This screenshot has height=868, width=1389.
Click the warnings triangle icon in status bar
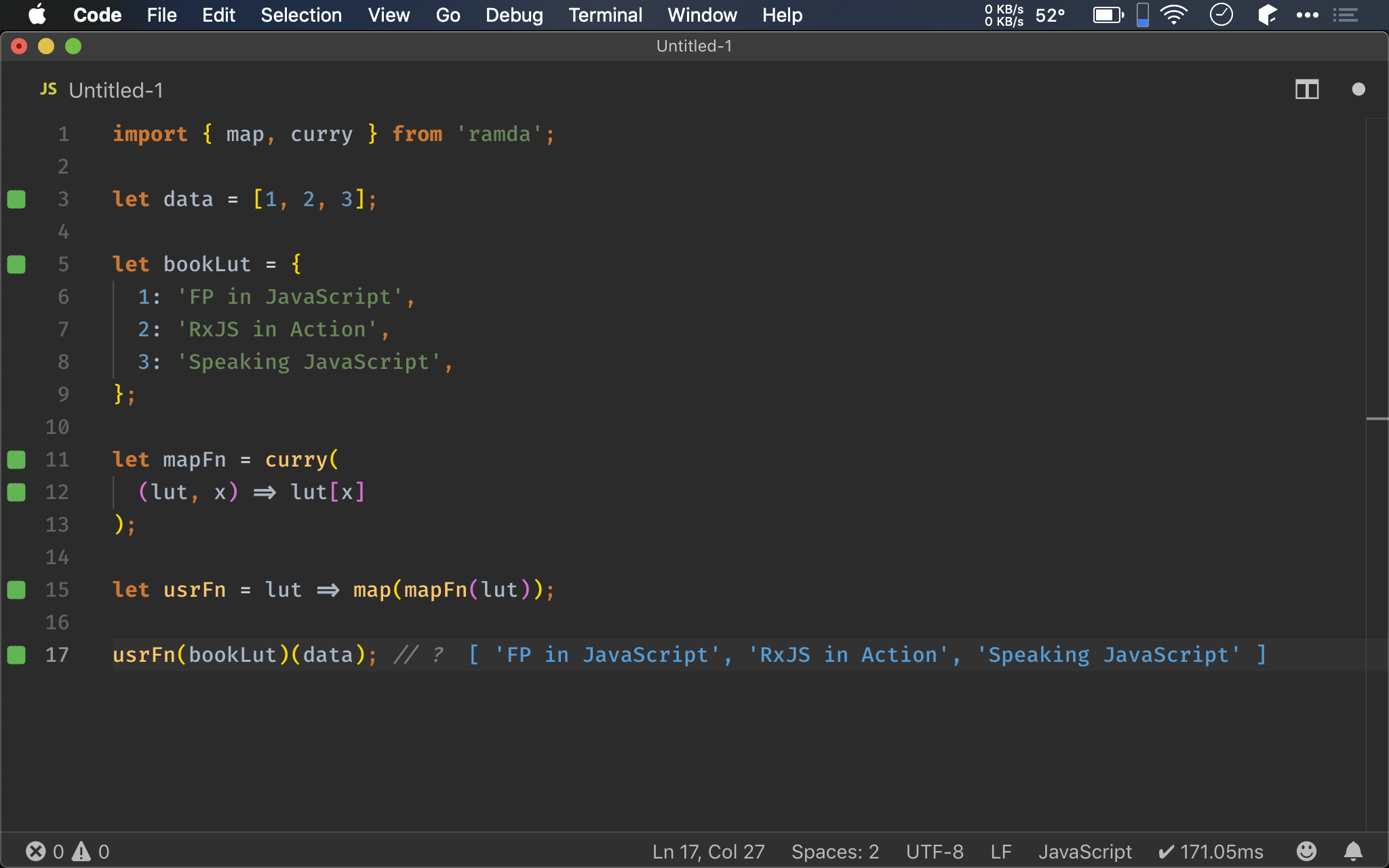tap(81, 851)
